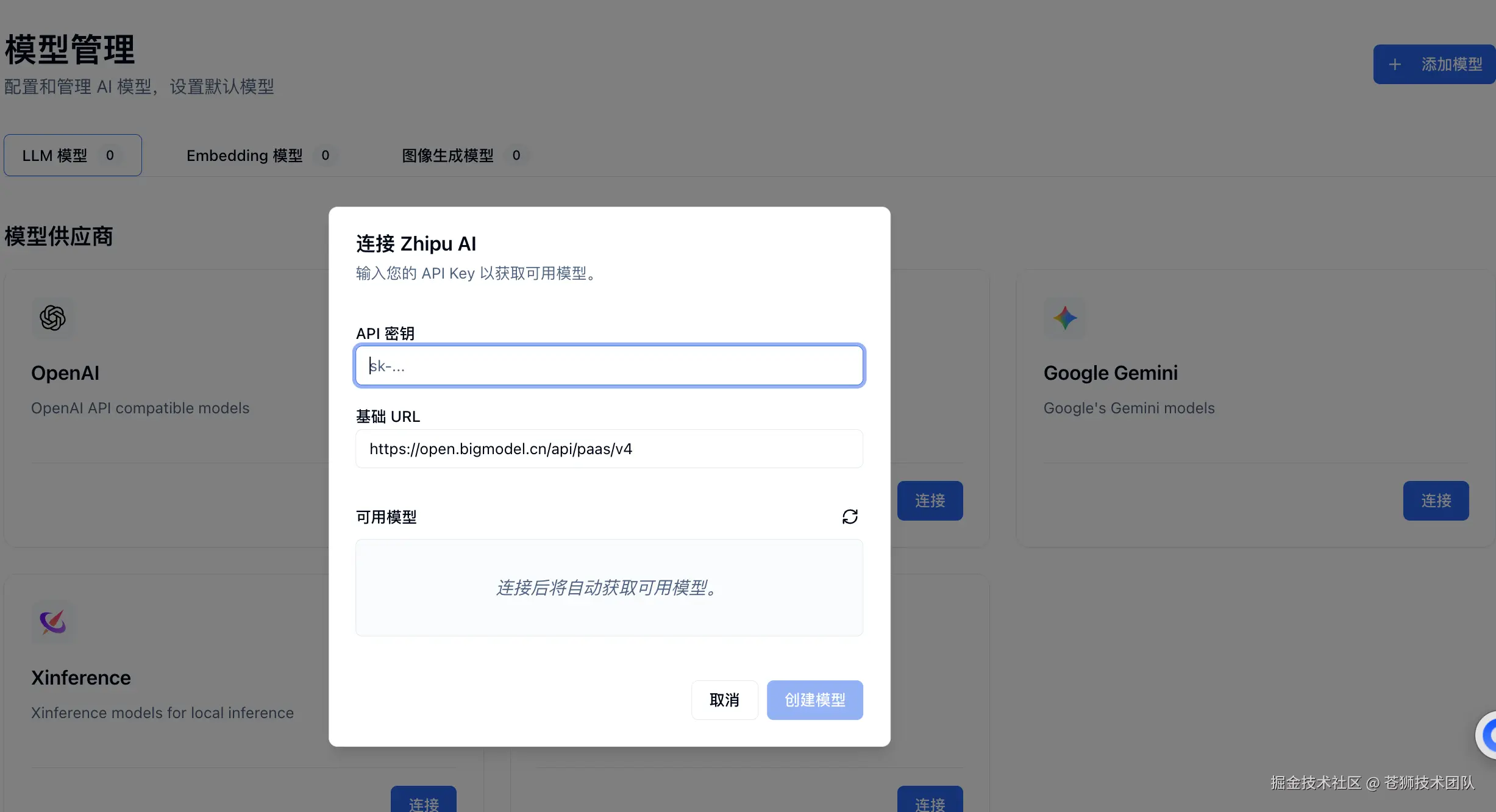Viewport: 1496px width, 812px height.
Task: Click the Google Gemini provider title
Action: click(1110, 373)
